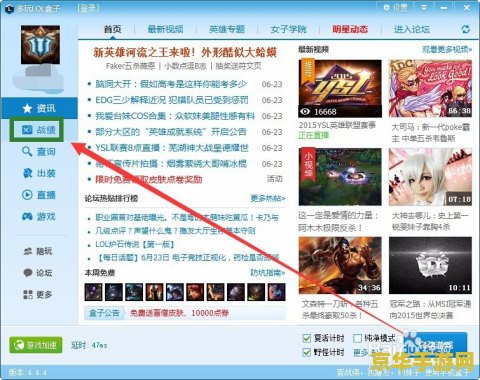Open the 更多热帖 link
Screen dimensions: 480x380
268,199
